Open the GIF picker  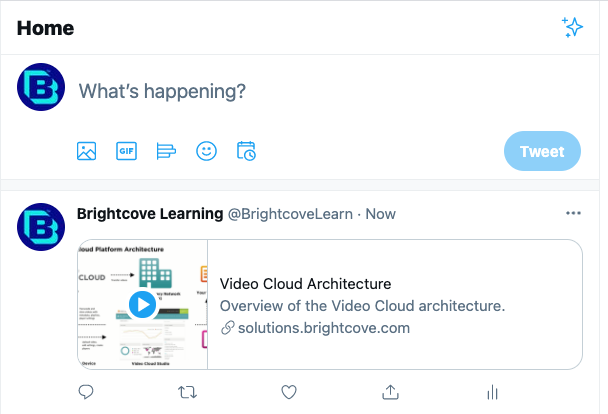tap(126, 151)
